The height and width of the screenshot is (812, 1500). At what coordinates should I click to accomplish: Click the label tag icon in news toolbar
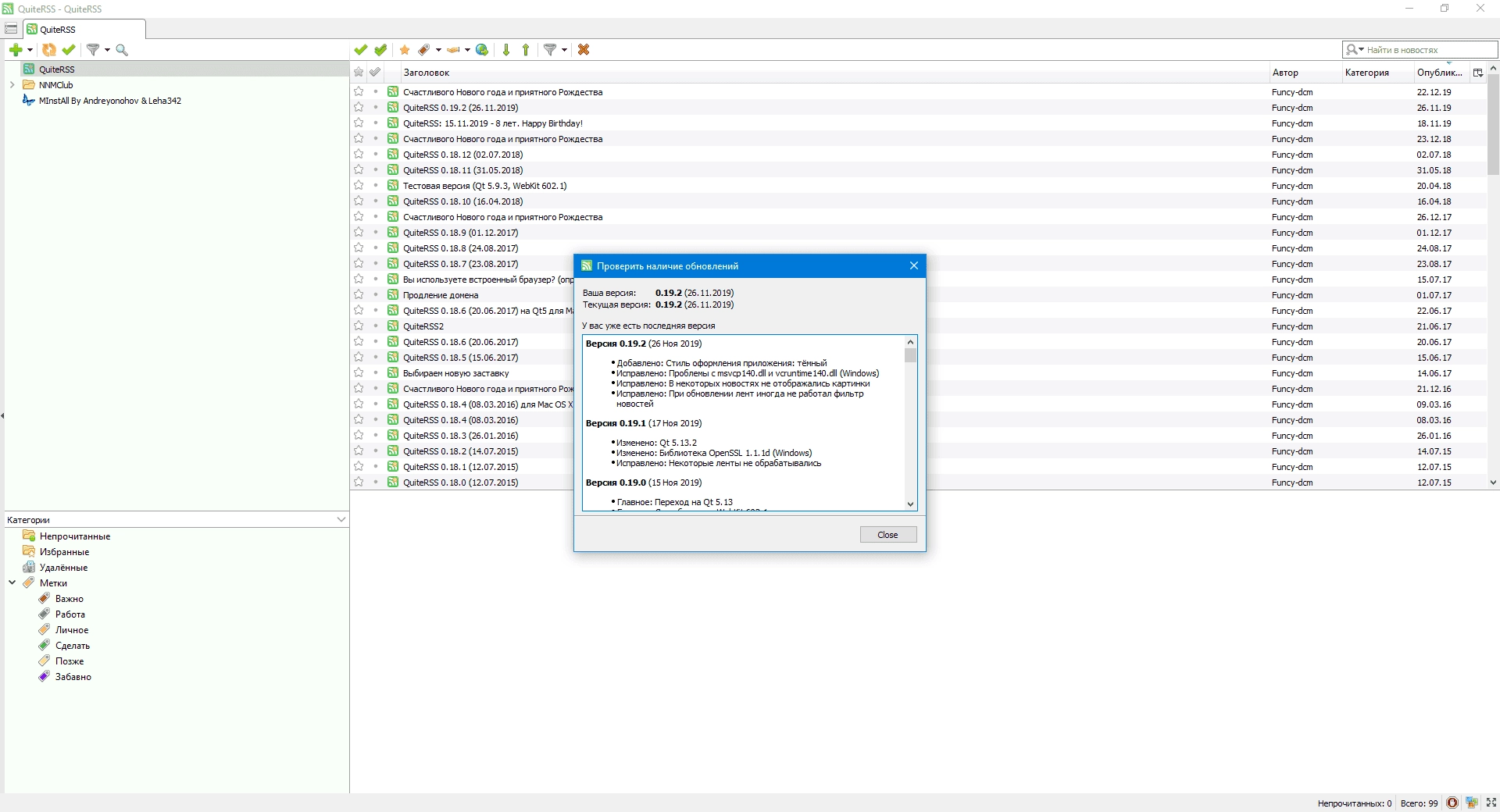point(424,50)
